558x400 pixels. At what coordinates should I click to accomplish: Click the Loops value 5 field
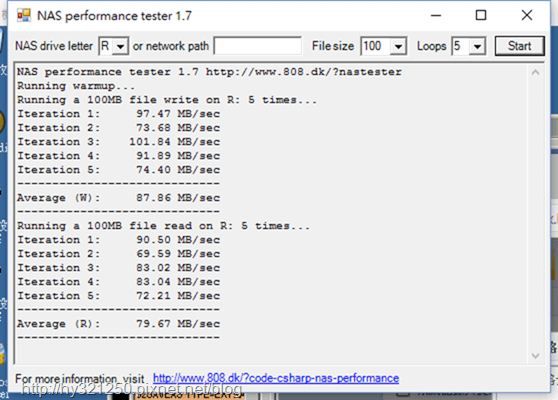[x=461, y=46]
